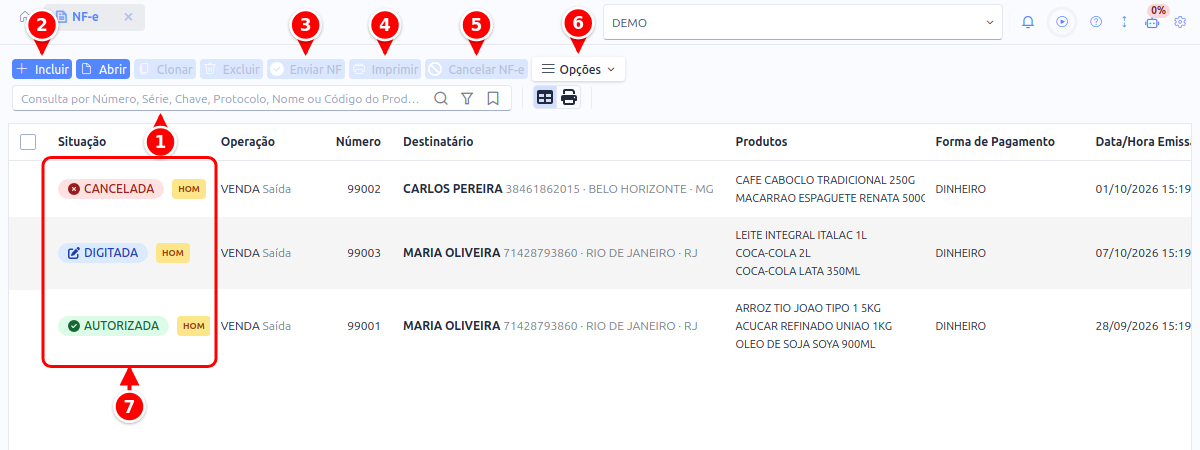The height and width of the screenshot is (450, 1200).
Task: Select invoice number 99002
Action: [x=364, y=189]
